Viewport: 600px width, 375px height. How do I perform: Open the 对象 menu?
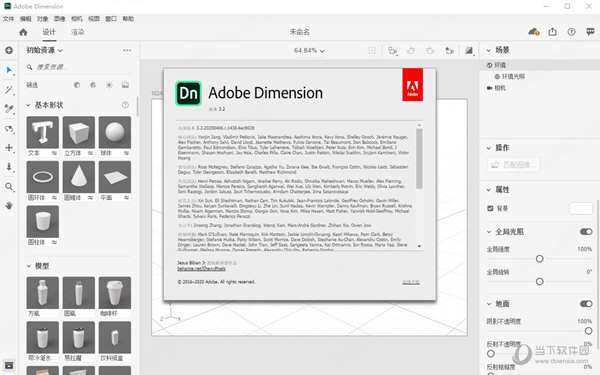(42, 19)
